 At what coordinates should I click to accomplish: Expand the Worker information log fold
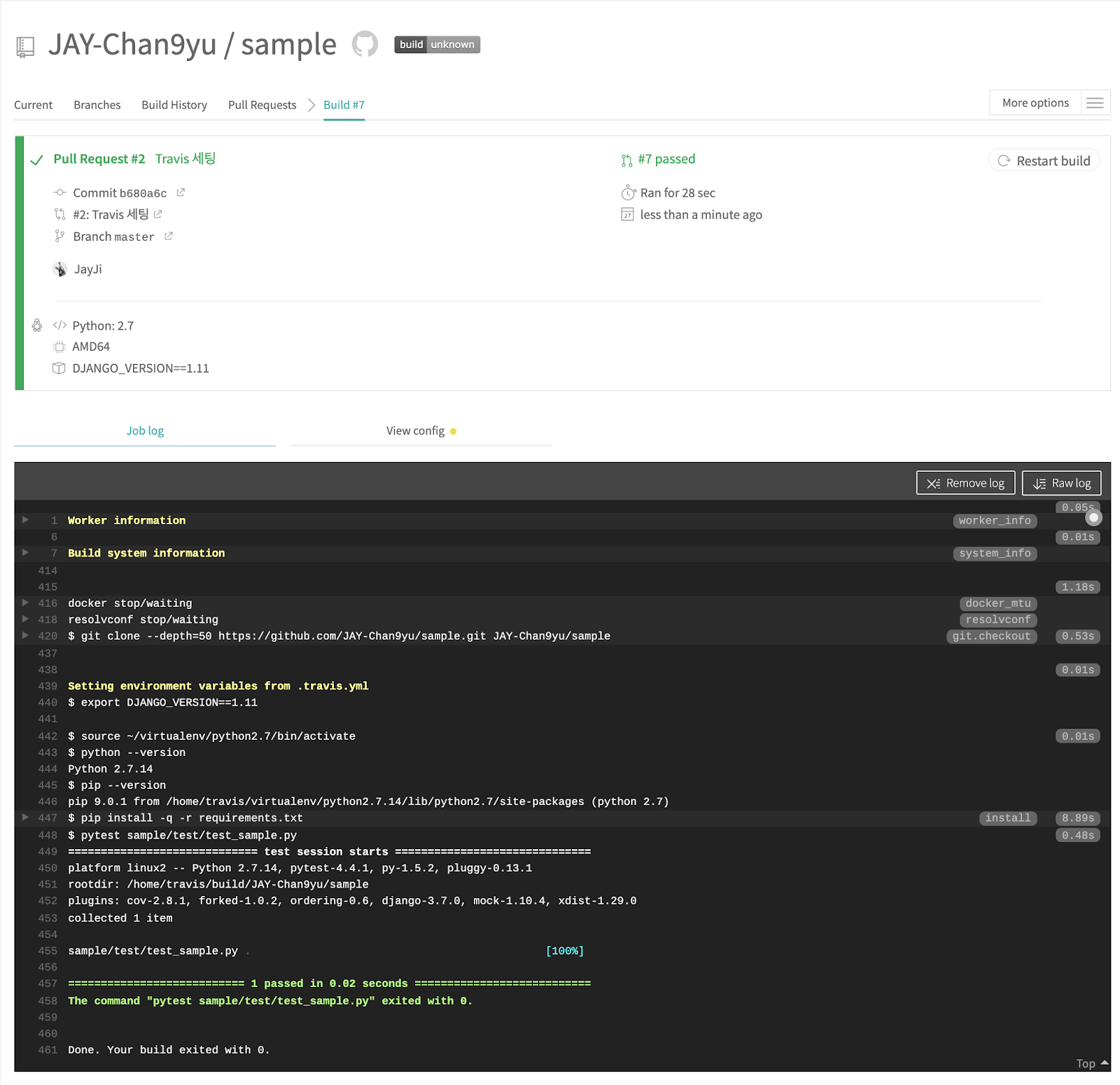tap(25, 519)
